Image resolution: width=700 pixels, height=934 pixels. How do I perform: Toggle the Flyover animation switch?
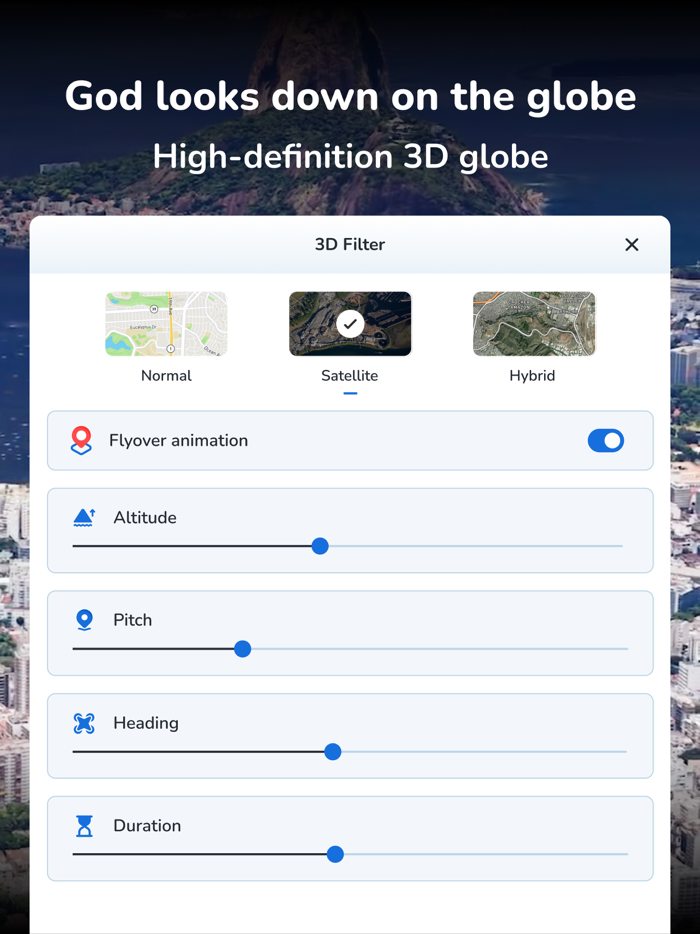click(605, 441)
